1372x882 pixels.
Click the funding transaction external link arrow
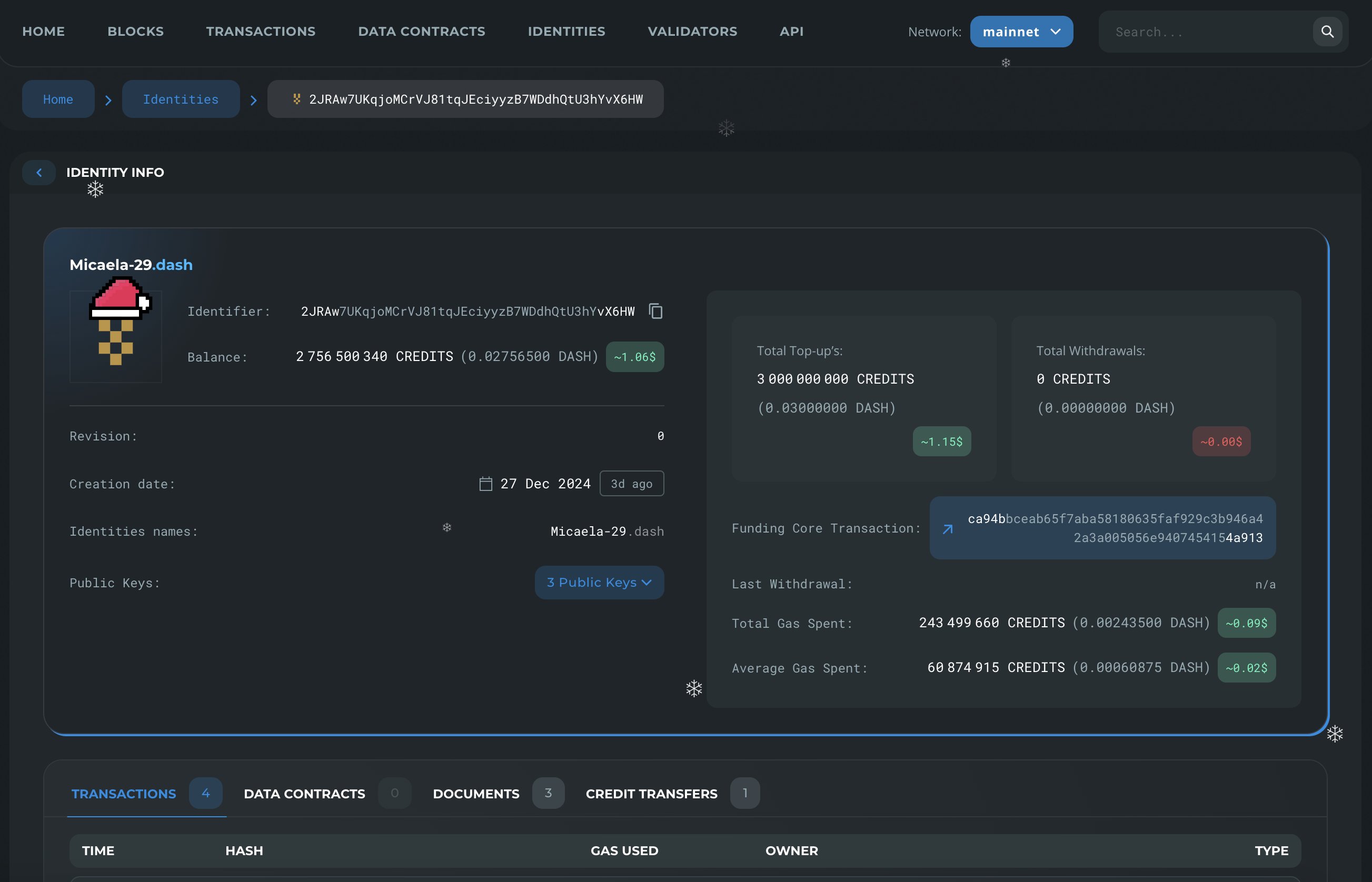(948, 529)
